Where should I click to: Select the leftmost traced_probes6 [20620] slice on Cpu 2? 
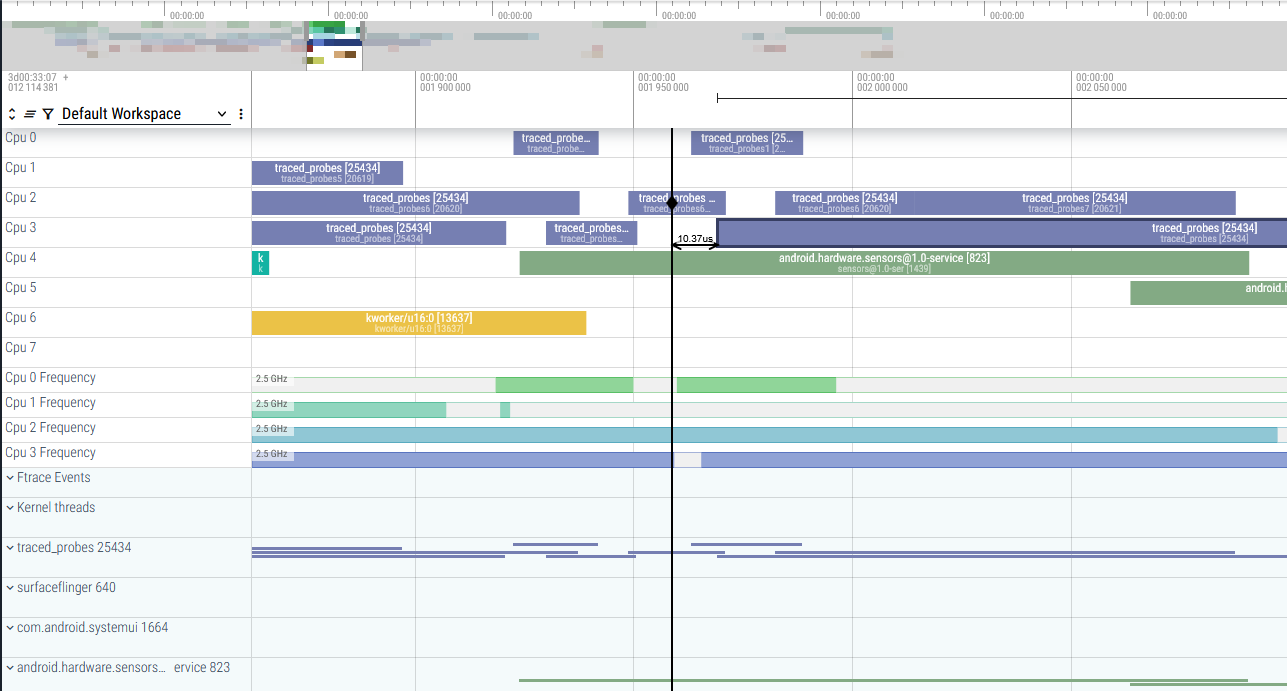415,203
